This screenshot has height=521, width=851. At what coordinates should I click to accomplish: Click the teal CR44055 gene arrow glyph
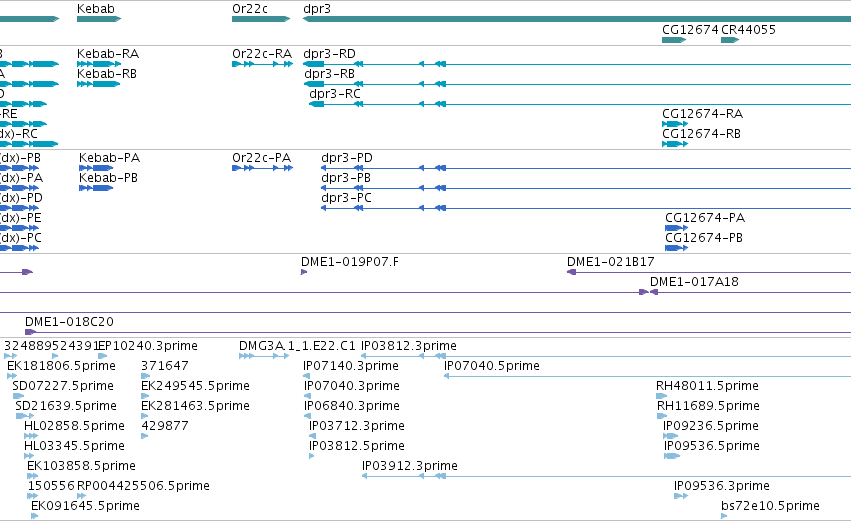tap(730, 40)
